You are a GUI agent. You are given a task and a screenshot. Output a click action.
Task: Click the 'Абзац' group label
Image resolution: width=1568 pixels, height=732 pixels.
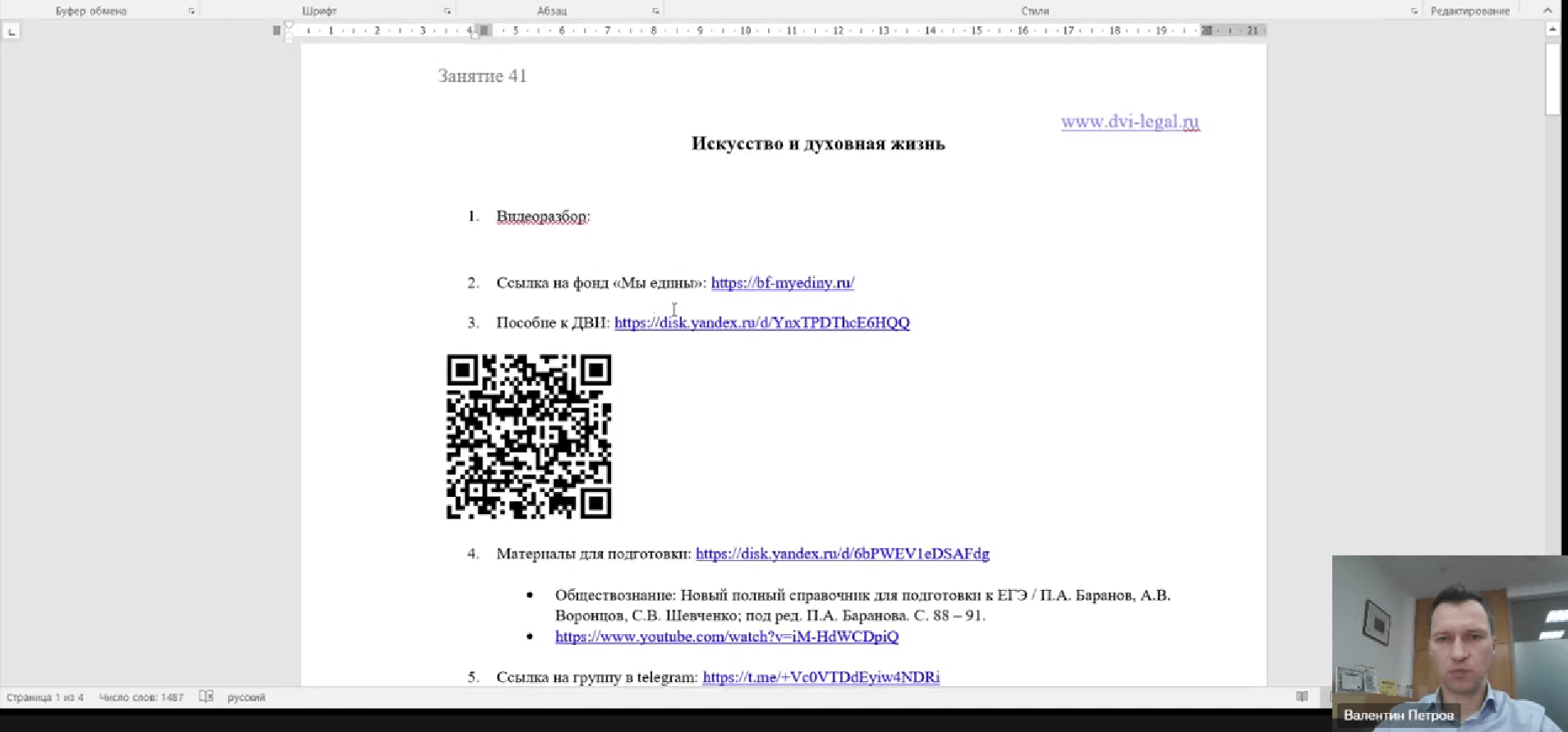tap(552, 12)
